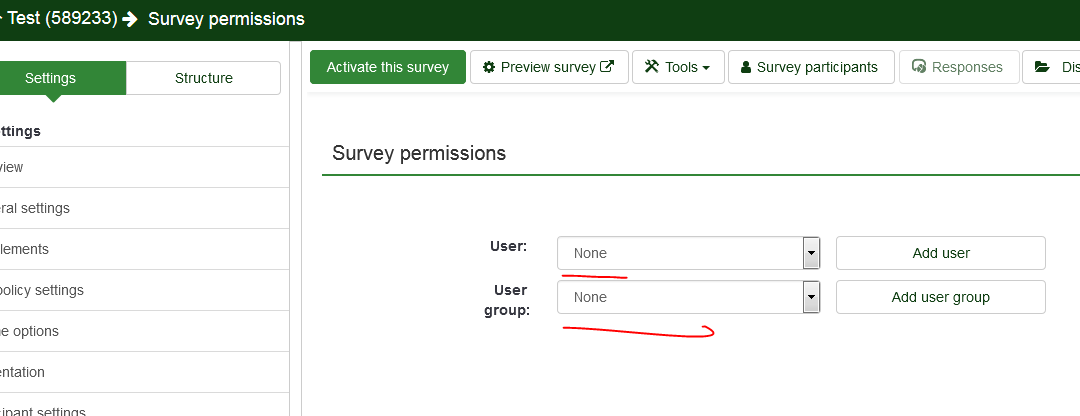This screenshot has height=416, width=1080.
Task: Click the wrench and hammer Tools icon
Action: pos(652,67)
